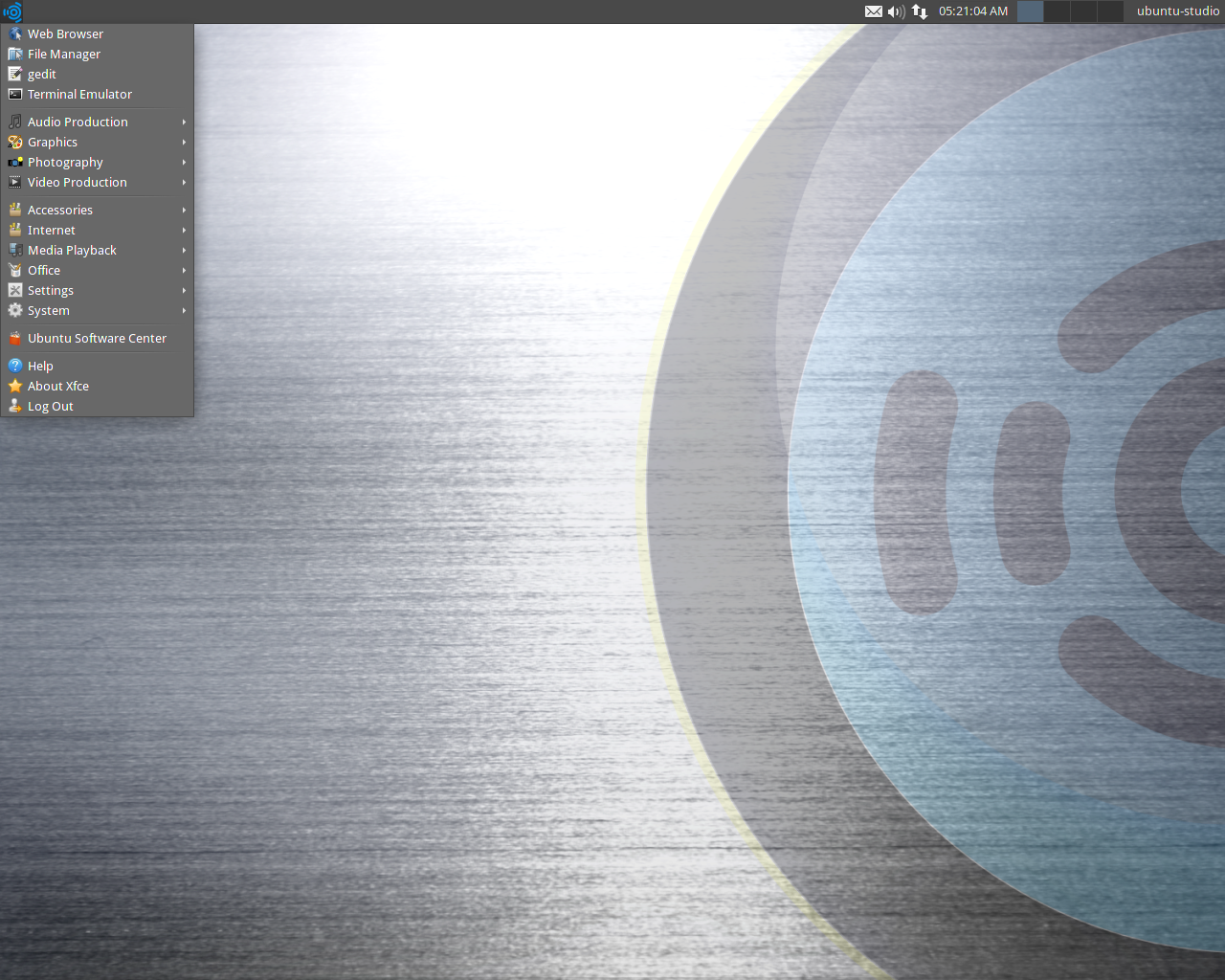
Task: Open Settings menu label
Action: [51, 290]
